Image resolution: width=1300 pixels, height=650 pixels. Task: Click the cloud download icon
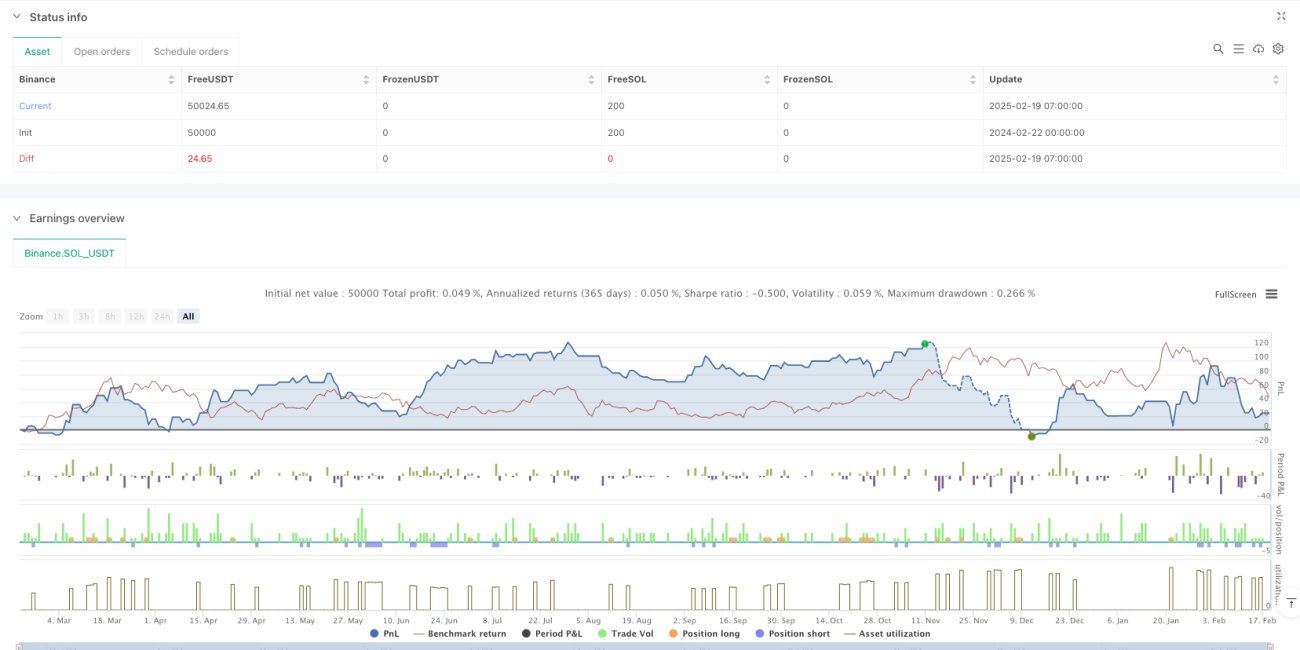(x=1258, y=49)
